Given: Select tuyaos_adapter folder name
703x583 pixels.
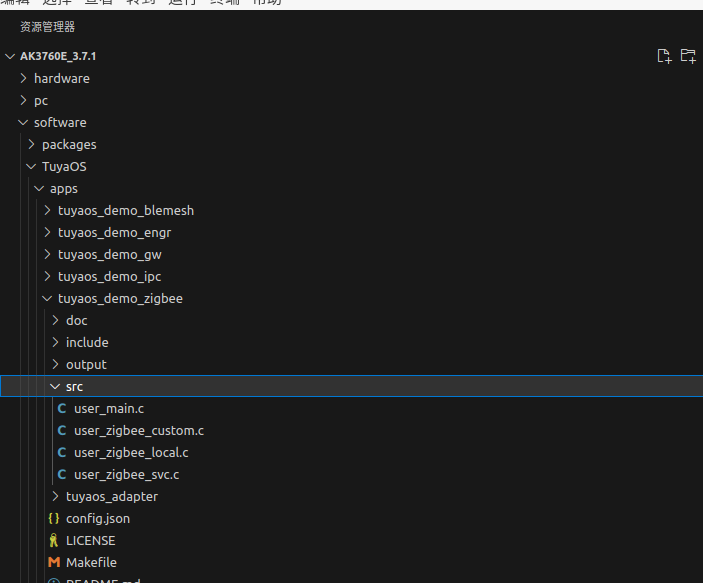Looking at the screenshot, I should (x=112, y=497).
